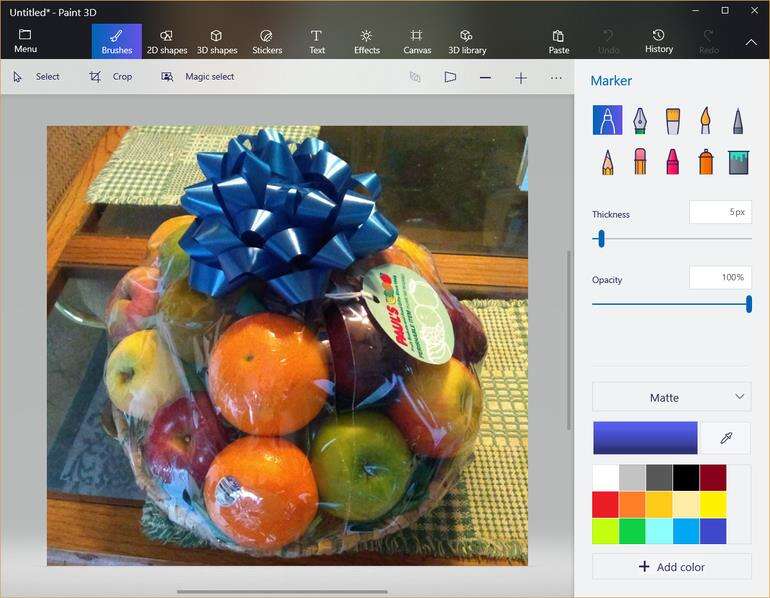Image resolution: width=770 pixels, height=598 pixels.
Task: Click the Thickness value field
Action: tap(720, 212)
